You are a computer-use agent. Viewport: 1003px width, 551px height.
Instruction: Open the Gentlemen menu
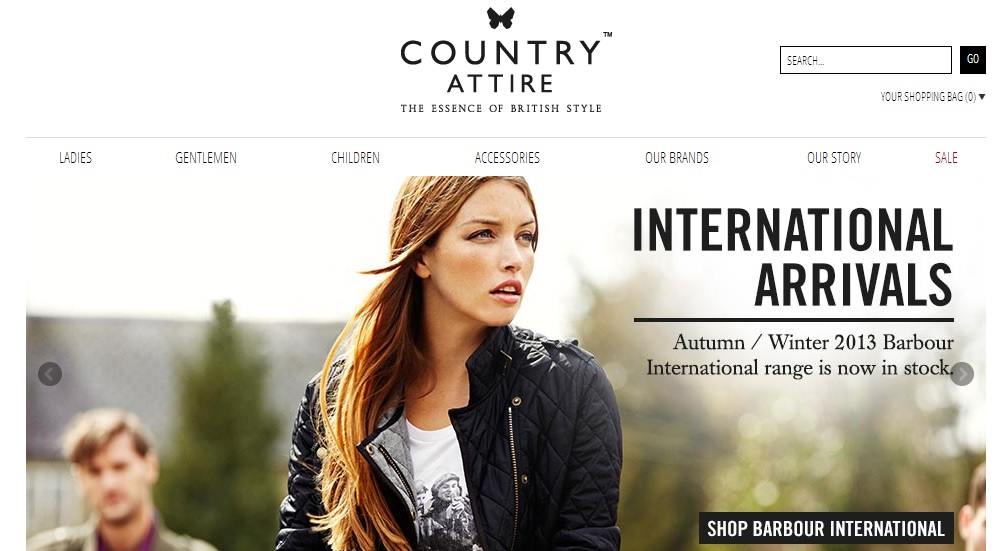point(206,157)
